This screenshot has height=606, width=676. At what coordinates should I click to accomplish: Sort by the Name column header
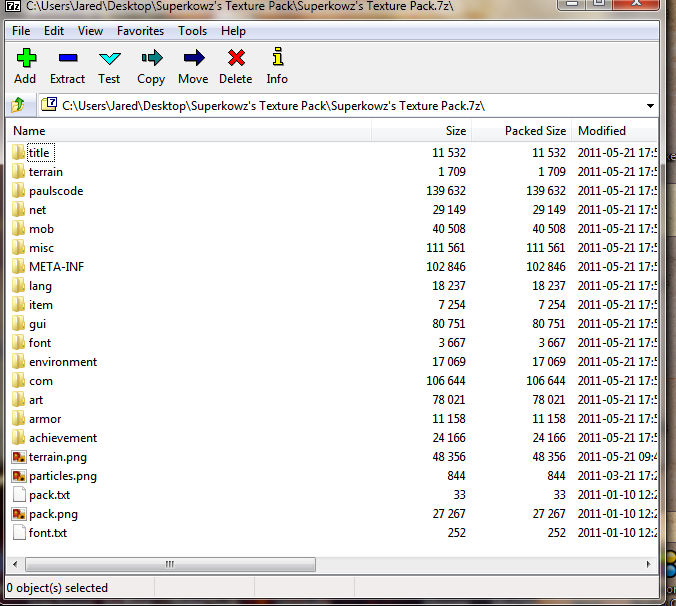coord(30,131)
